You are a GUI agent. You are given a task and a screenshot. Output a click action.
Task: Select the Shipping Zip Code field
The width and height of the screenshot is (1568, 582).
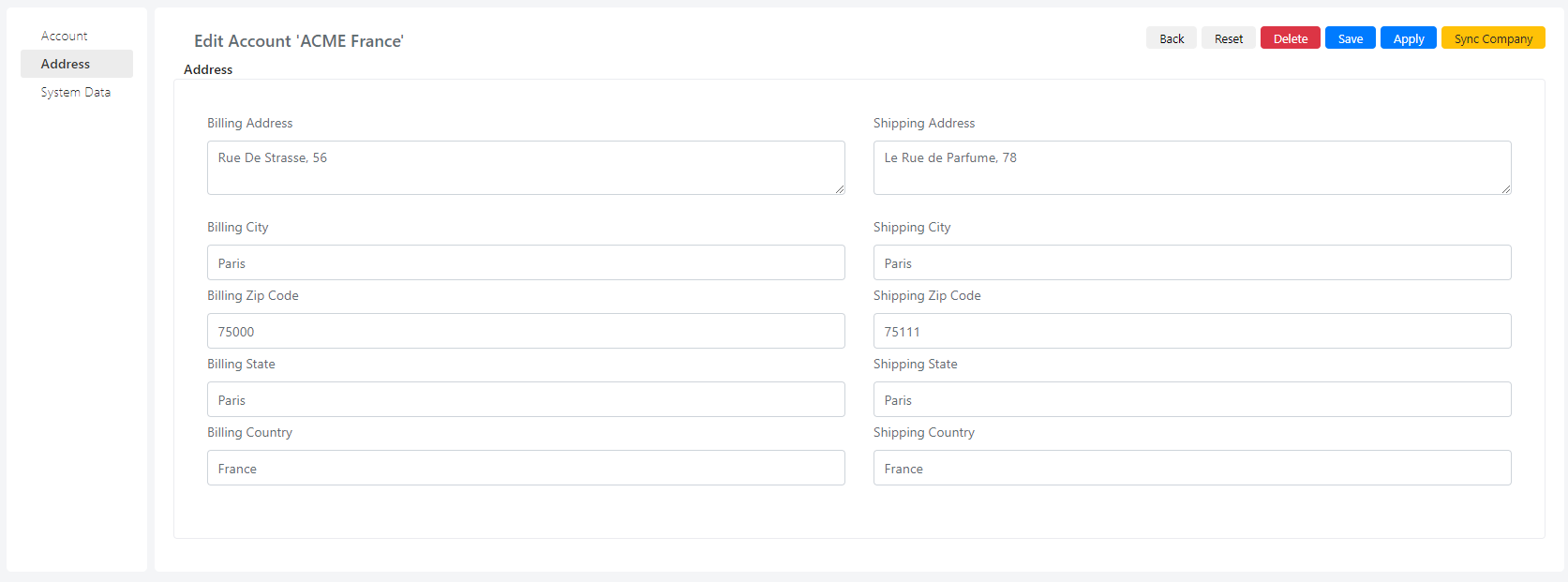[1192, 331]
